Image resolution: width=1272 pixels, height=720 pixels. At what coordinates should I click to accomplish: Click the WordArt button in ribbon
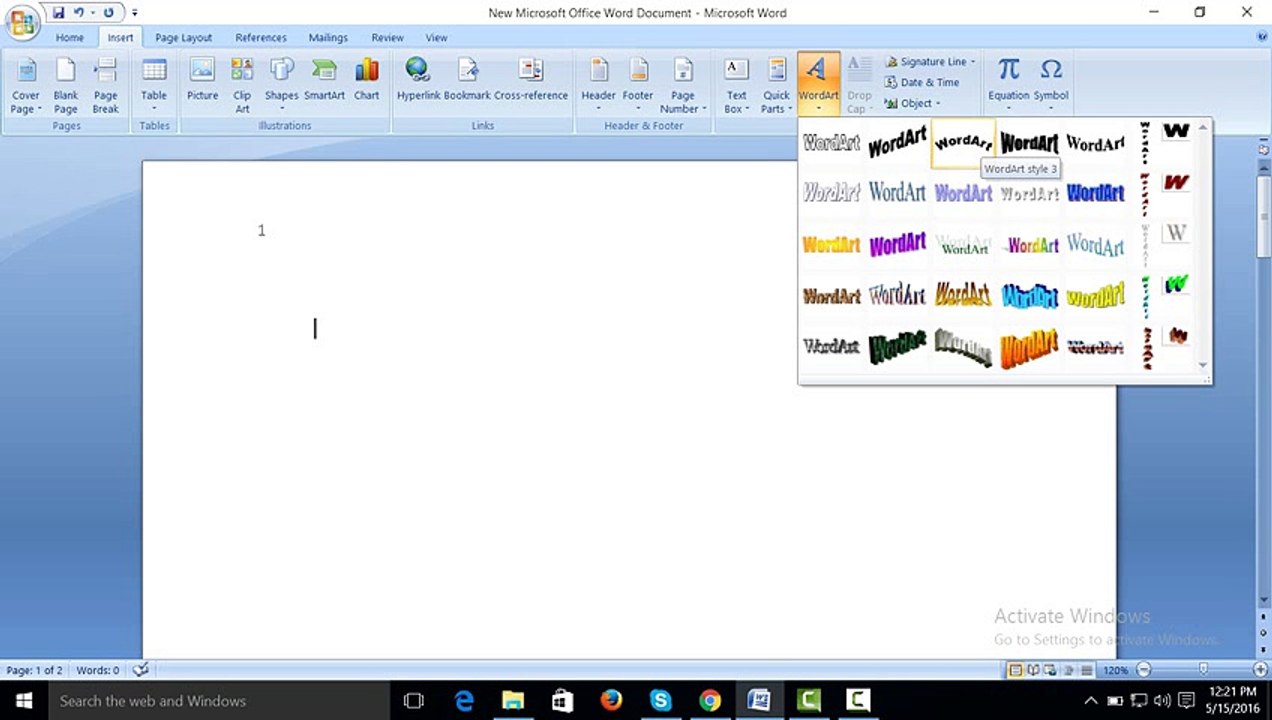point(818,85)
